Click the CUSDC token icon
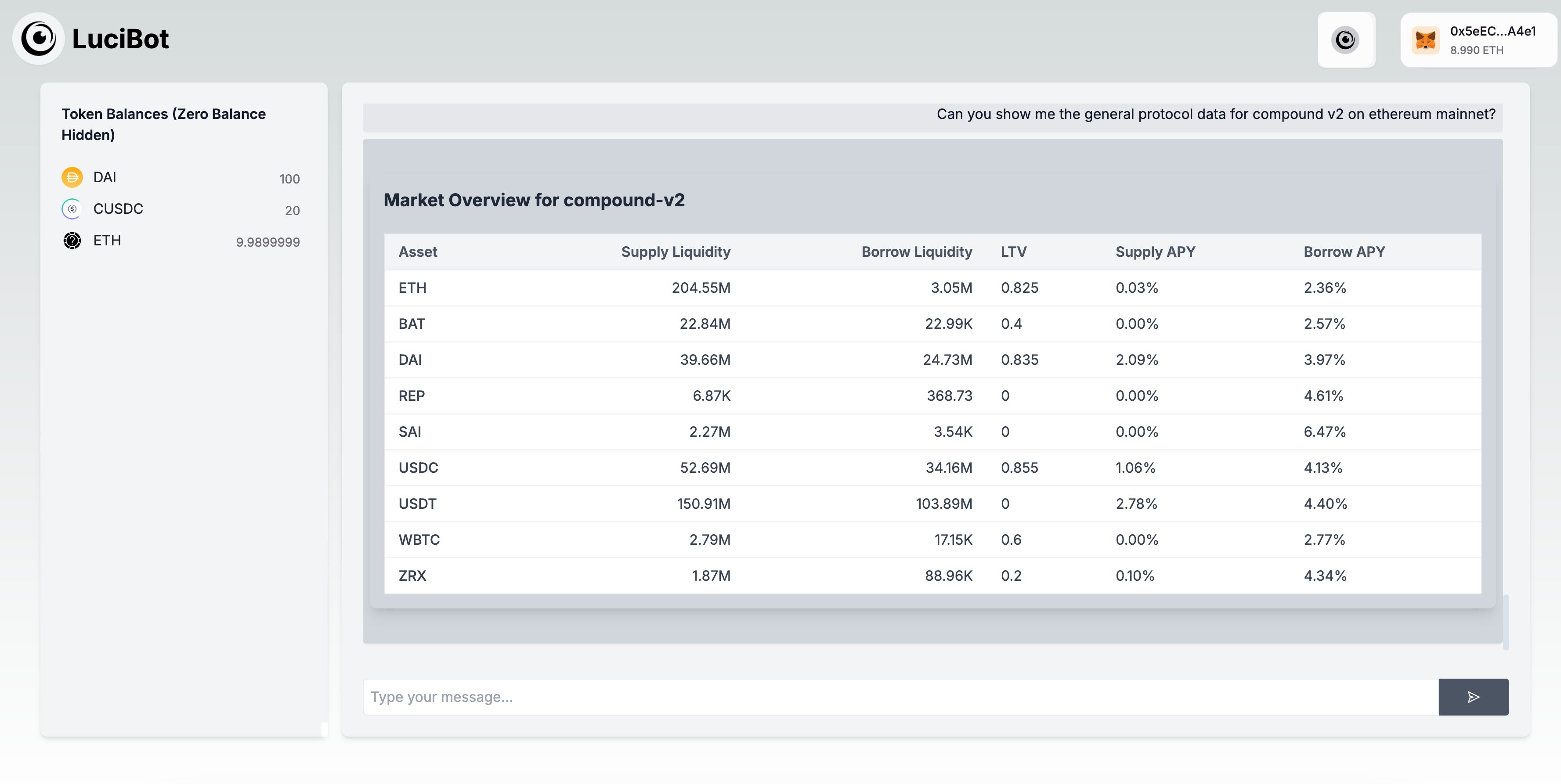 [x=72, y=209]
